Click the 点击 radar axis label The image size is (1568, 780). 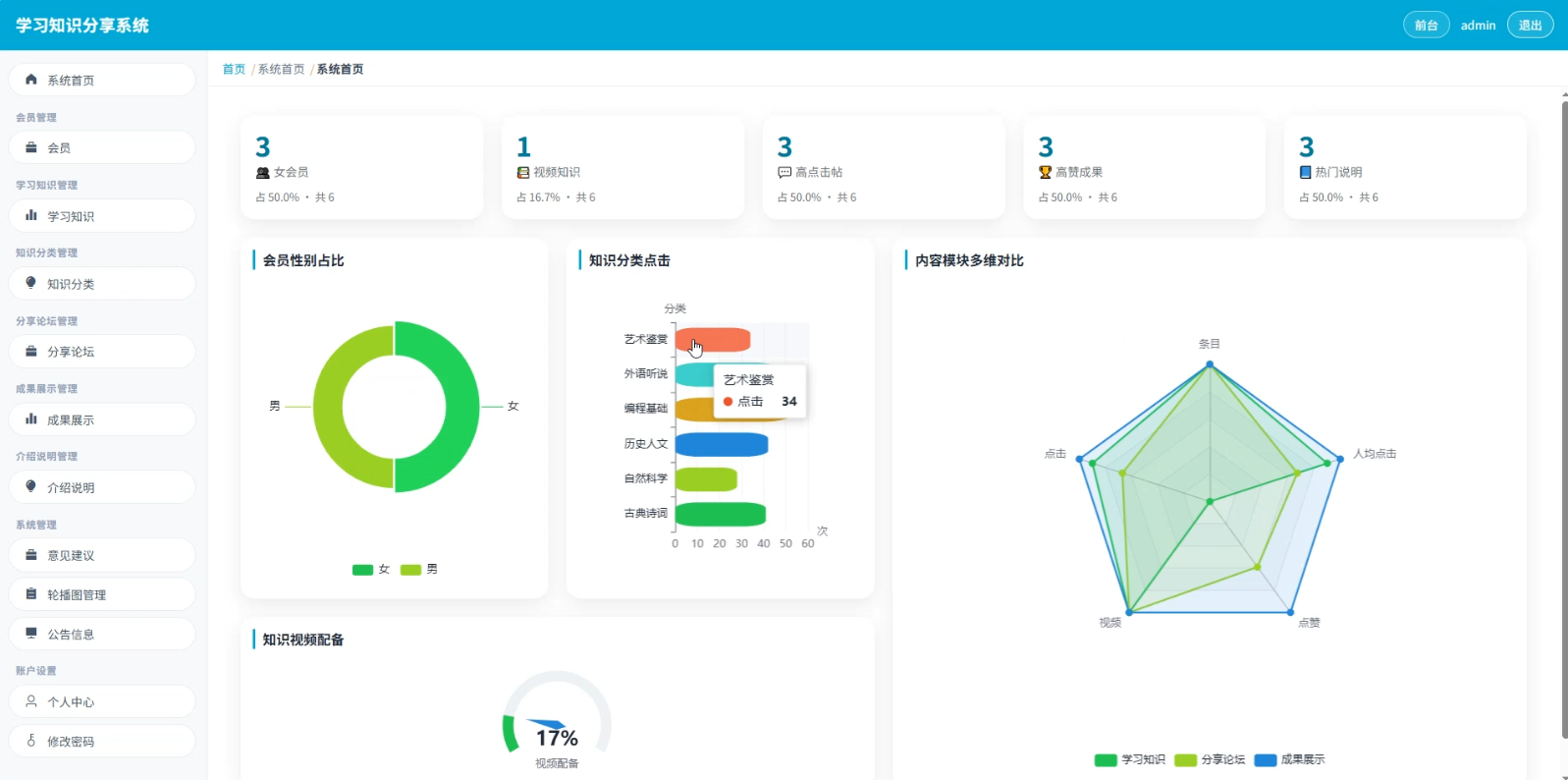click(x=1055, y=454)
